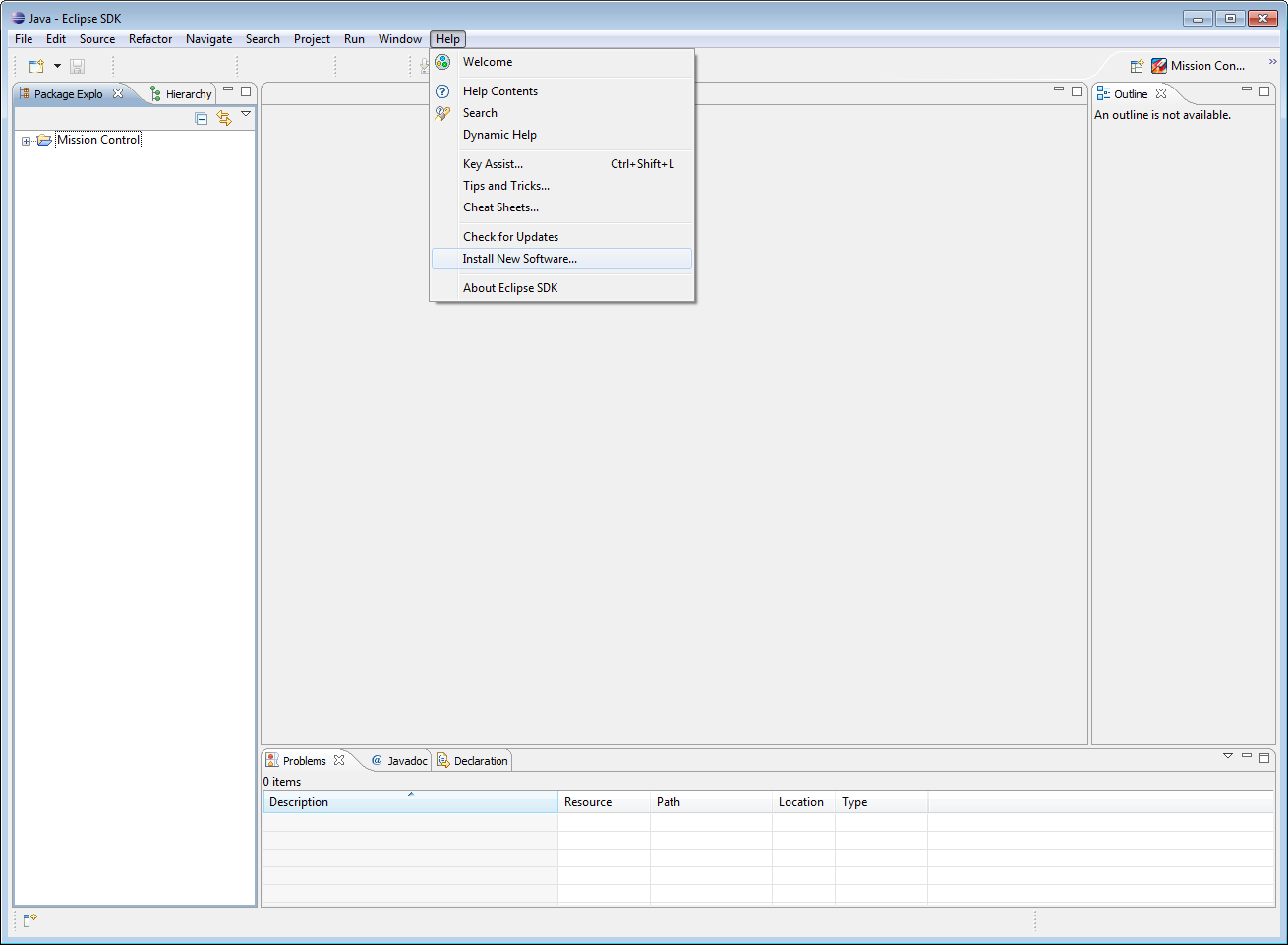Click the fast view icon in status bar

(29, 920)
